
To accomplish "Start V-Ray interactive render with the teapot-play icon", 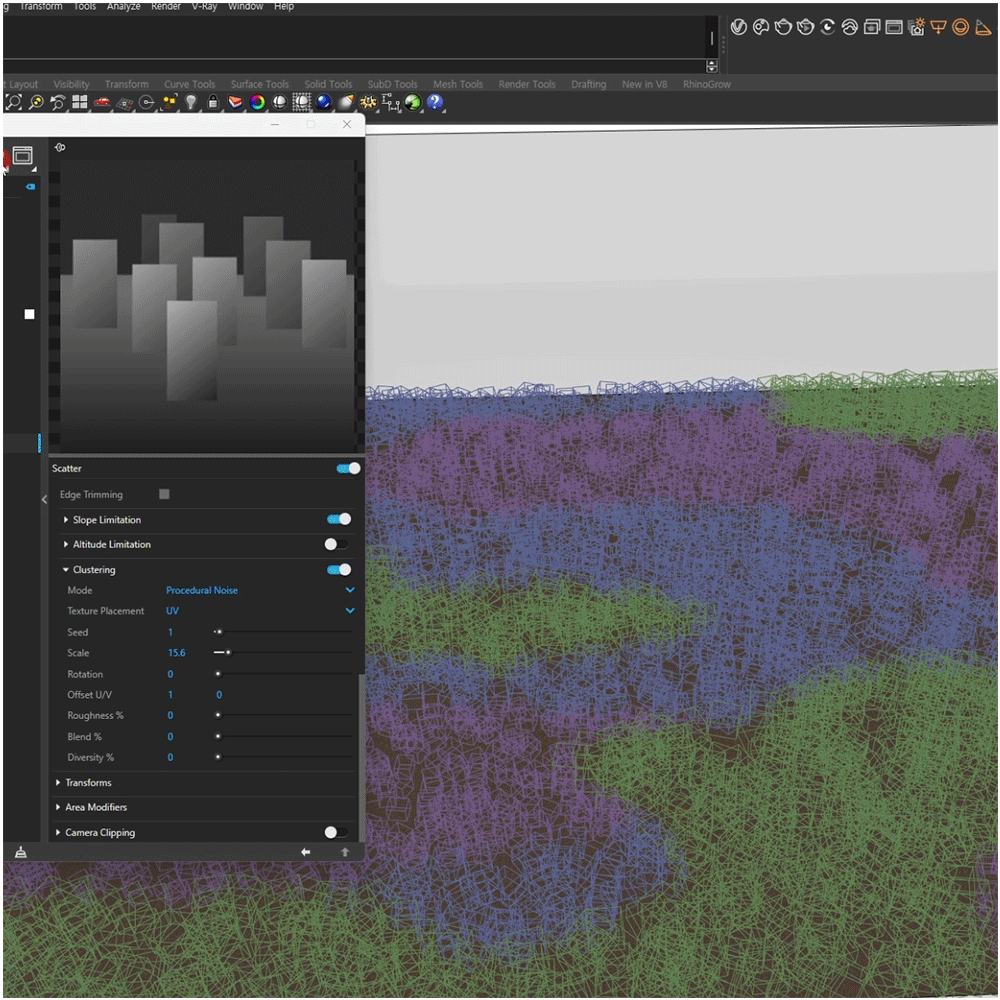I will click(x=805, y=27).
